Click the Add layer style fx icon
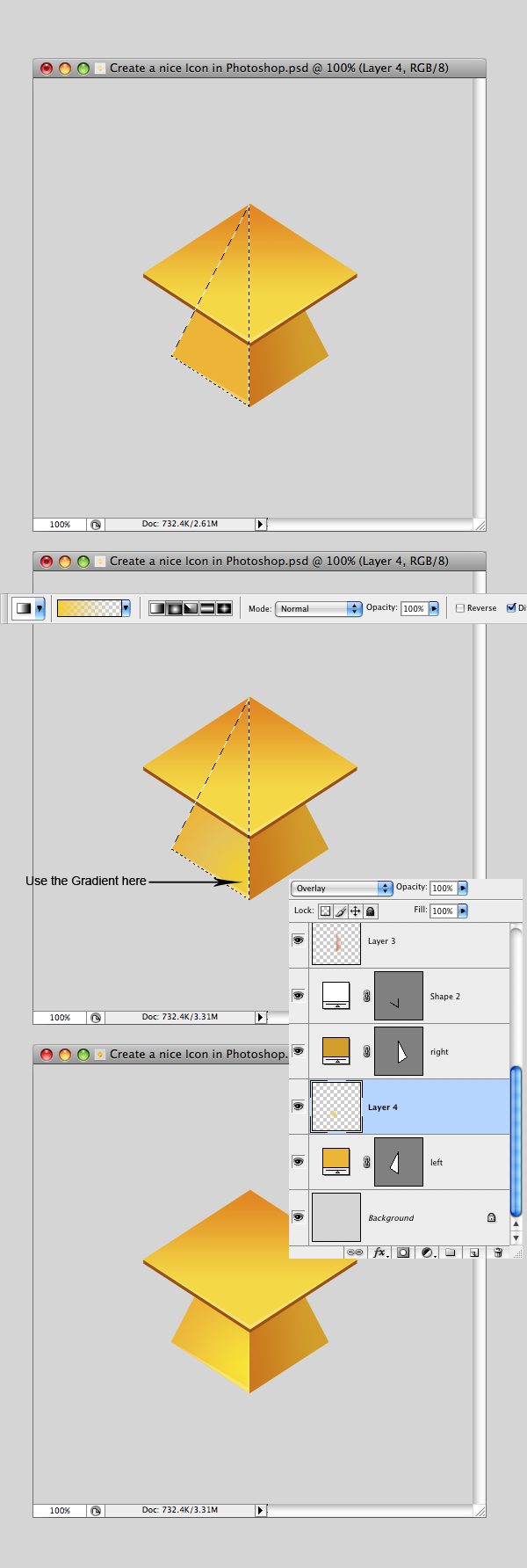The width and height of the screenshot is (527, 1568). coord(379,1252)
